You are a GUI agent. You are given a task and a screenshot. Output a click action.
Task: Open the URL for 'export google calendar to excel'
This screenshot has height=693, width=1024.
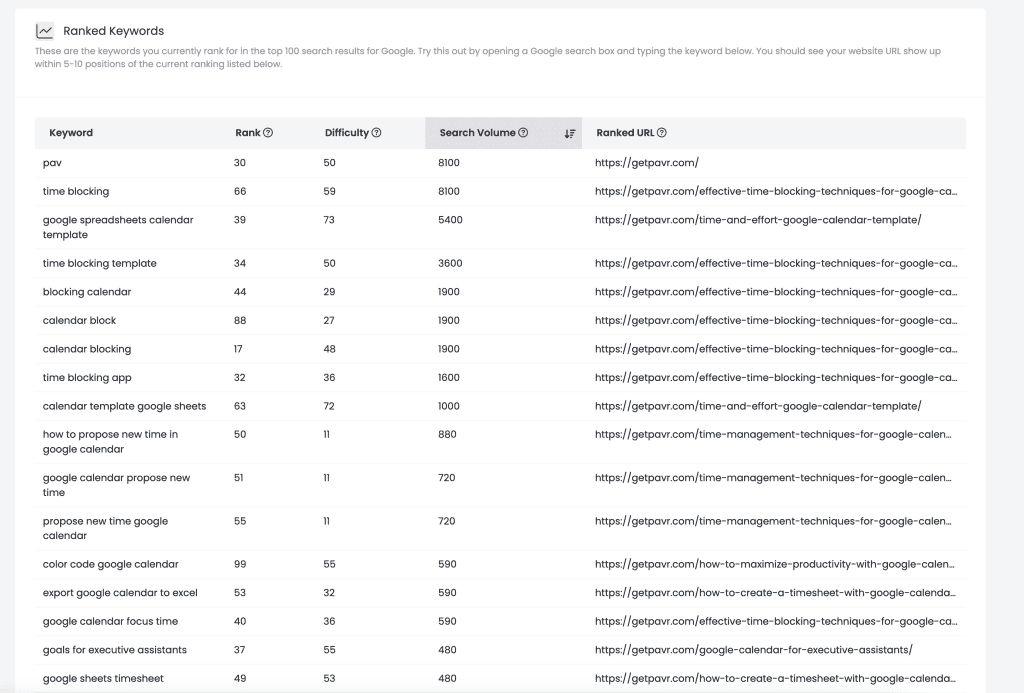775,593
